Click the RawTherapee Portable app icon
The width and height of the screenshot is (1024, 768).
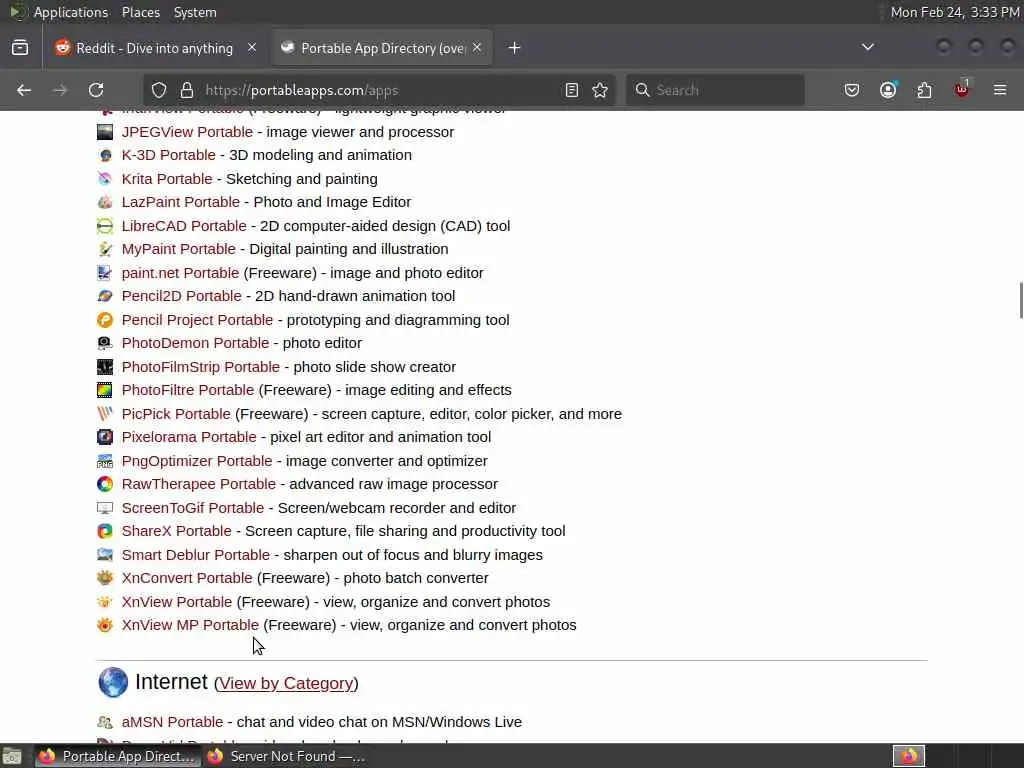tap(104, 485)
